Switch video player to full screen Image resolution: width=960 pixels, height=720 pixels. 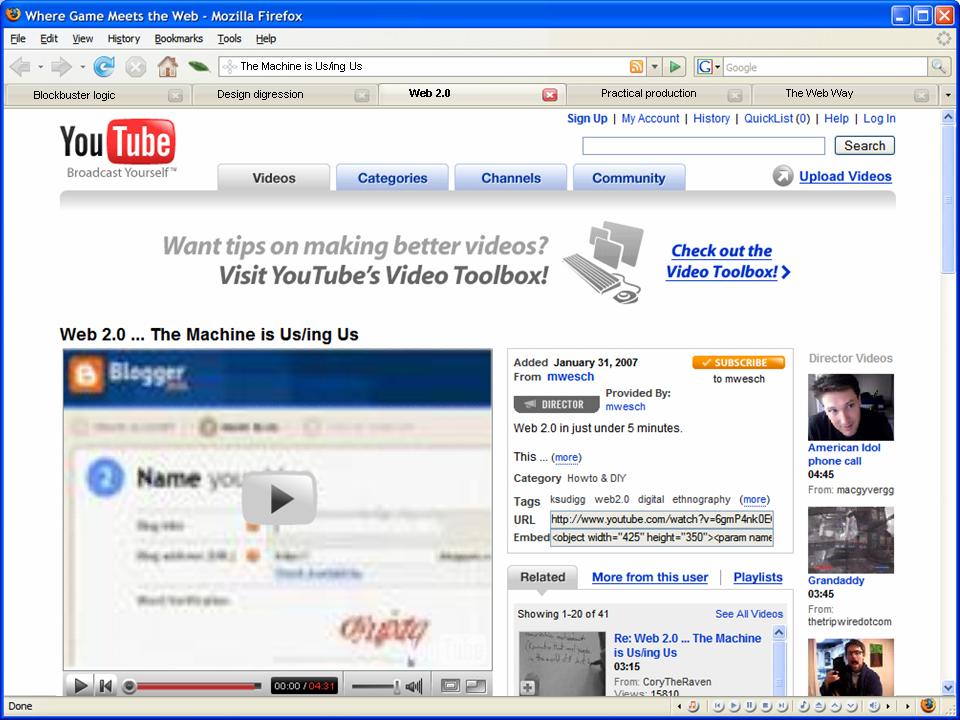476,686
